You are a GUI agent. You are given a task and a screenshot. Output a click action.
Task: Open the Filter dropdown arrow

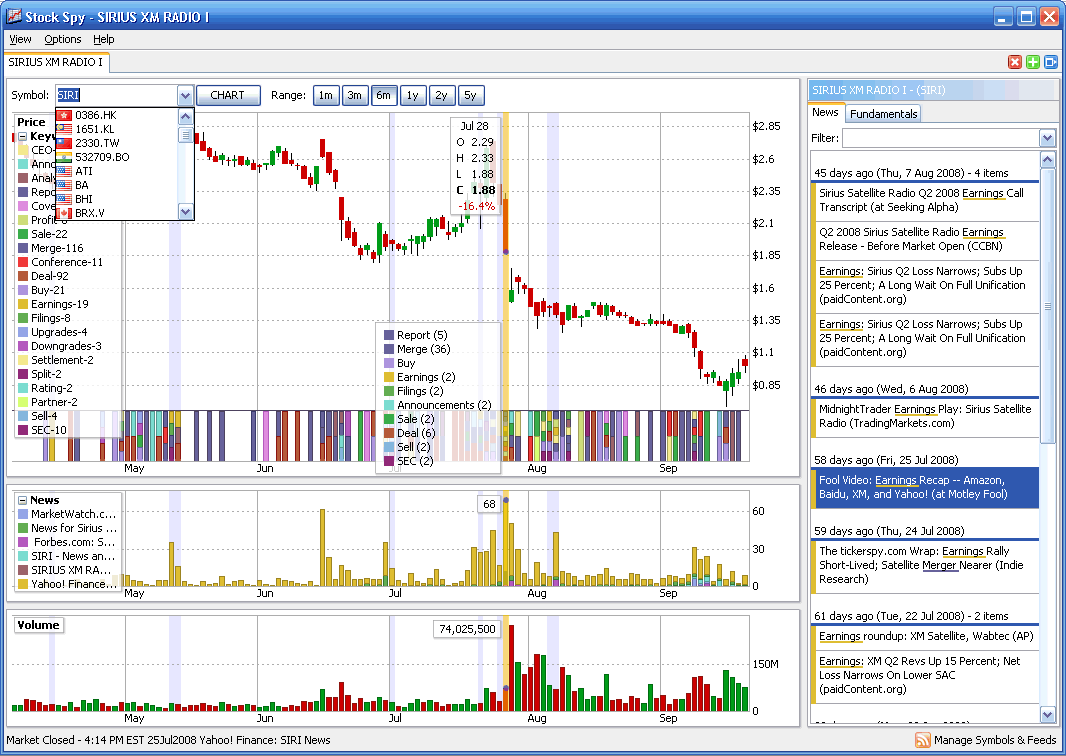(1047, 138)
